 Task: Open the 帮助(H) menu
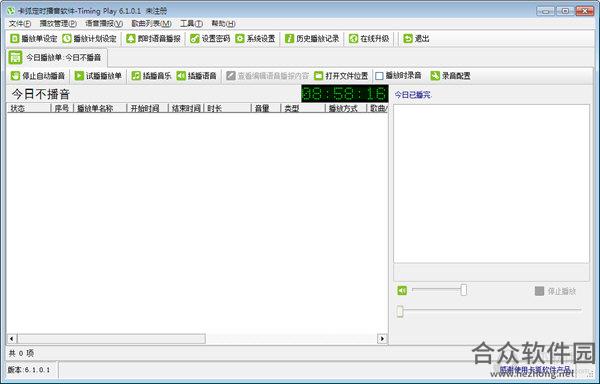223,24
